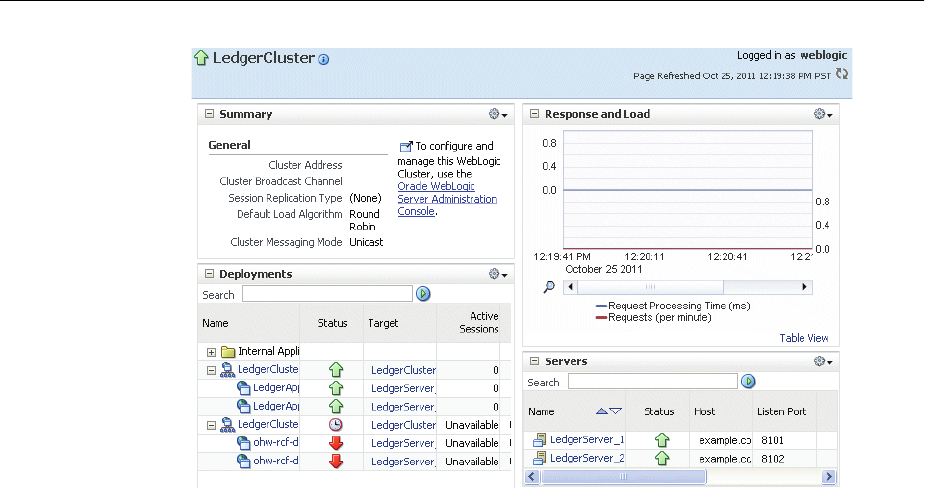This screenshot has width=925, height=488.
Task: Sort servers by Name ascending arrow
Action: (601, 411)
